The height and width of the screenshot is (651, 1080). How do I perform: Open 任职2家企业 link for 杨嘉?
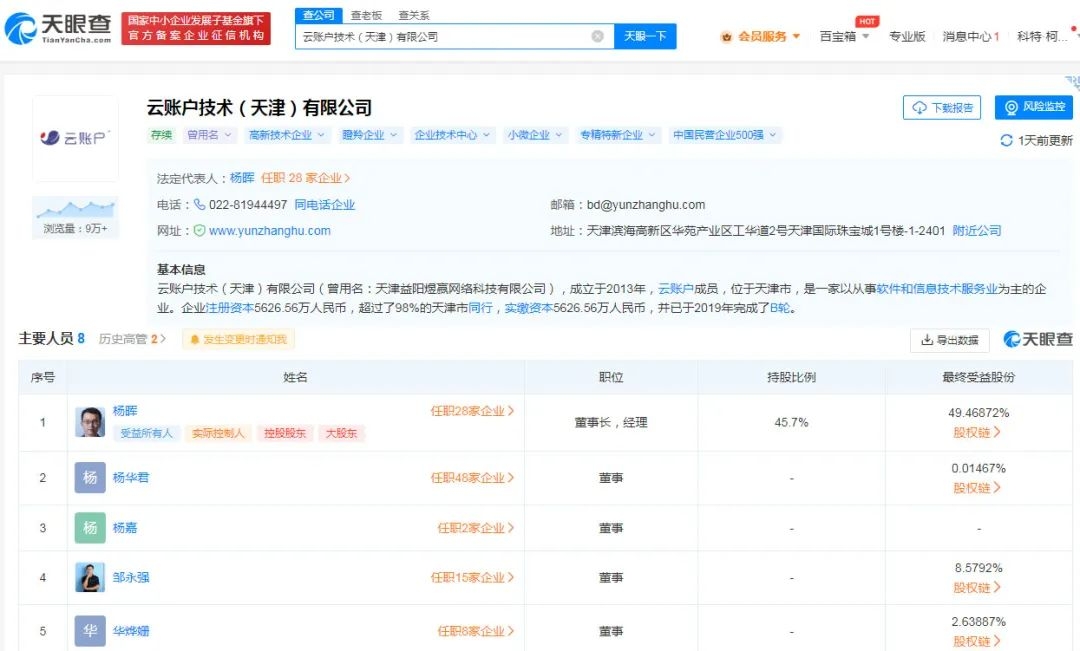(476, 528)
